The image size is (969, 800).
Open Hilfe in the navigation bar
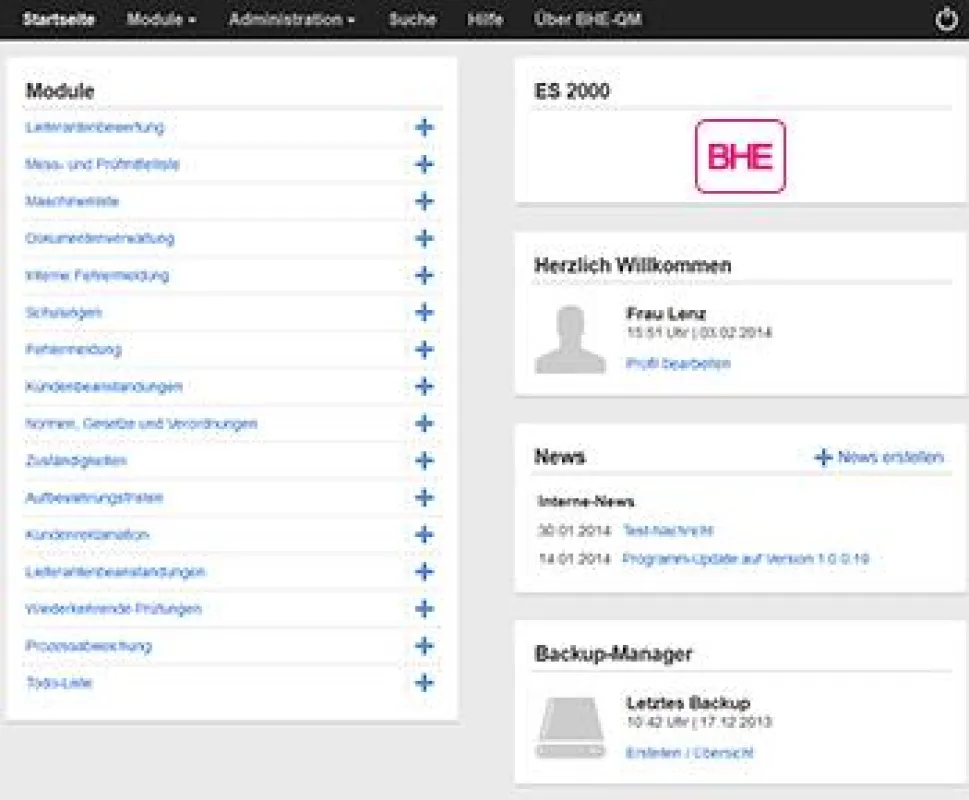tap(485, 19)
